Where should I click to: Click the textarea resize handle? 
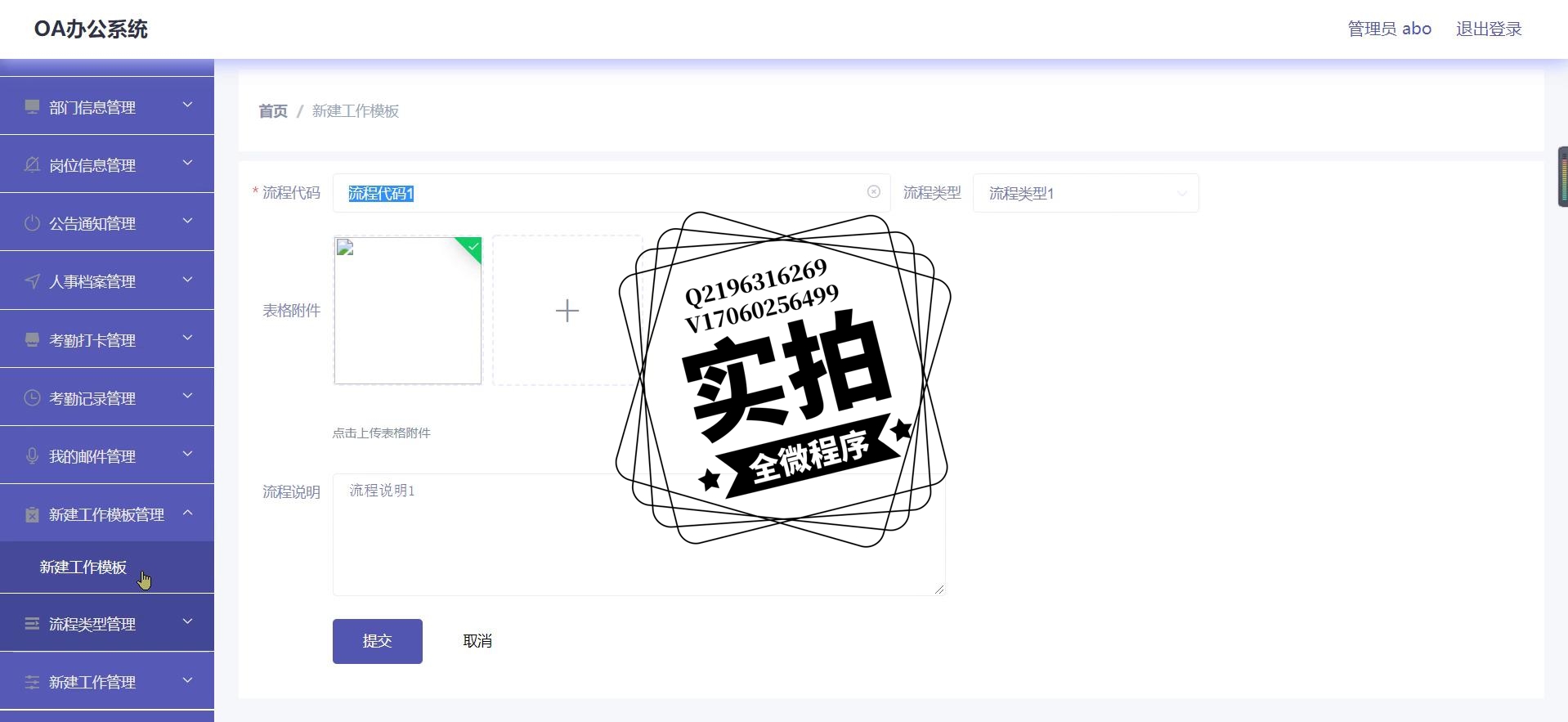tap(939, 589)
